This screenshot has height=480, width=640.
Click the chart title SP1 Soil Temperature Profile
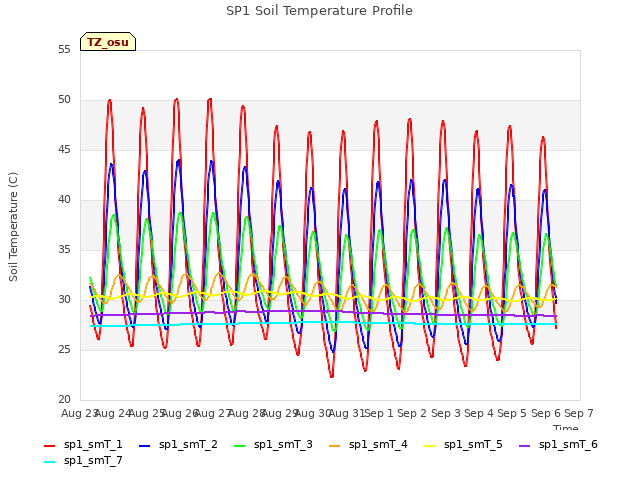click(x=319, y=11)
